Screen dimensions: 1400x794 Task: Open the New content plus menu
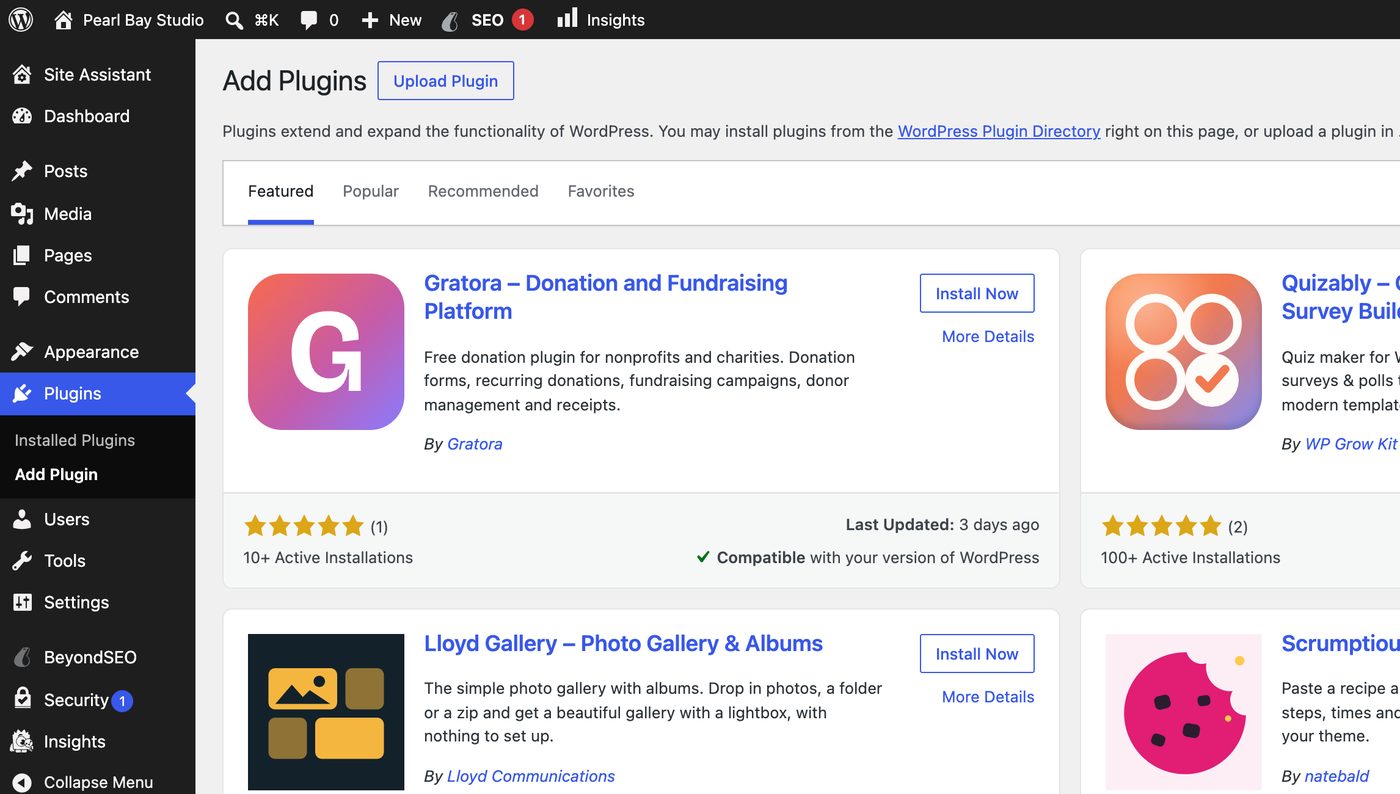click(x=391, y=20)
